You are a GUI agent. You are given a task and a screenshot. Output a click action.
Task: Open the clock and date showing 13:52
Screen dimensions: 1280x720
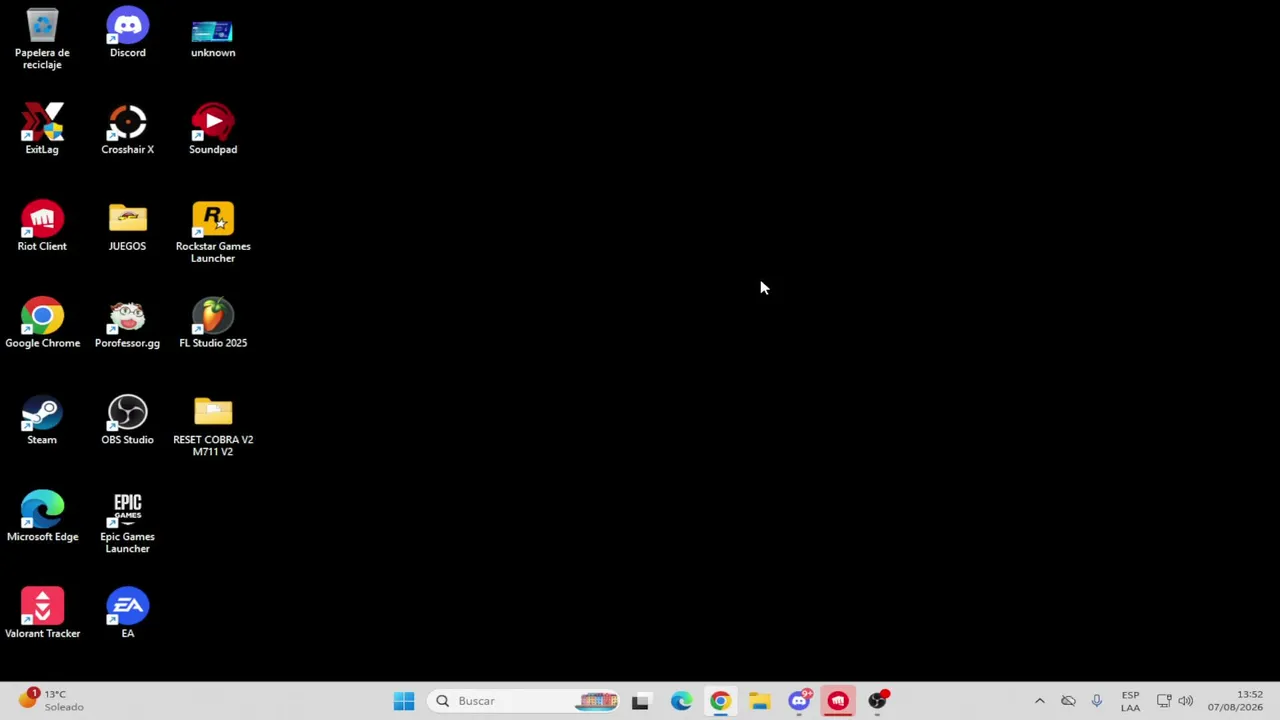click(x=1235, y=701)
